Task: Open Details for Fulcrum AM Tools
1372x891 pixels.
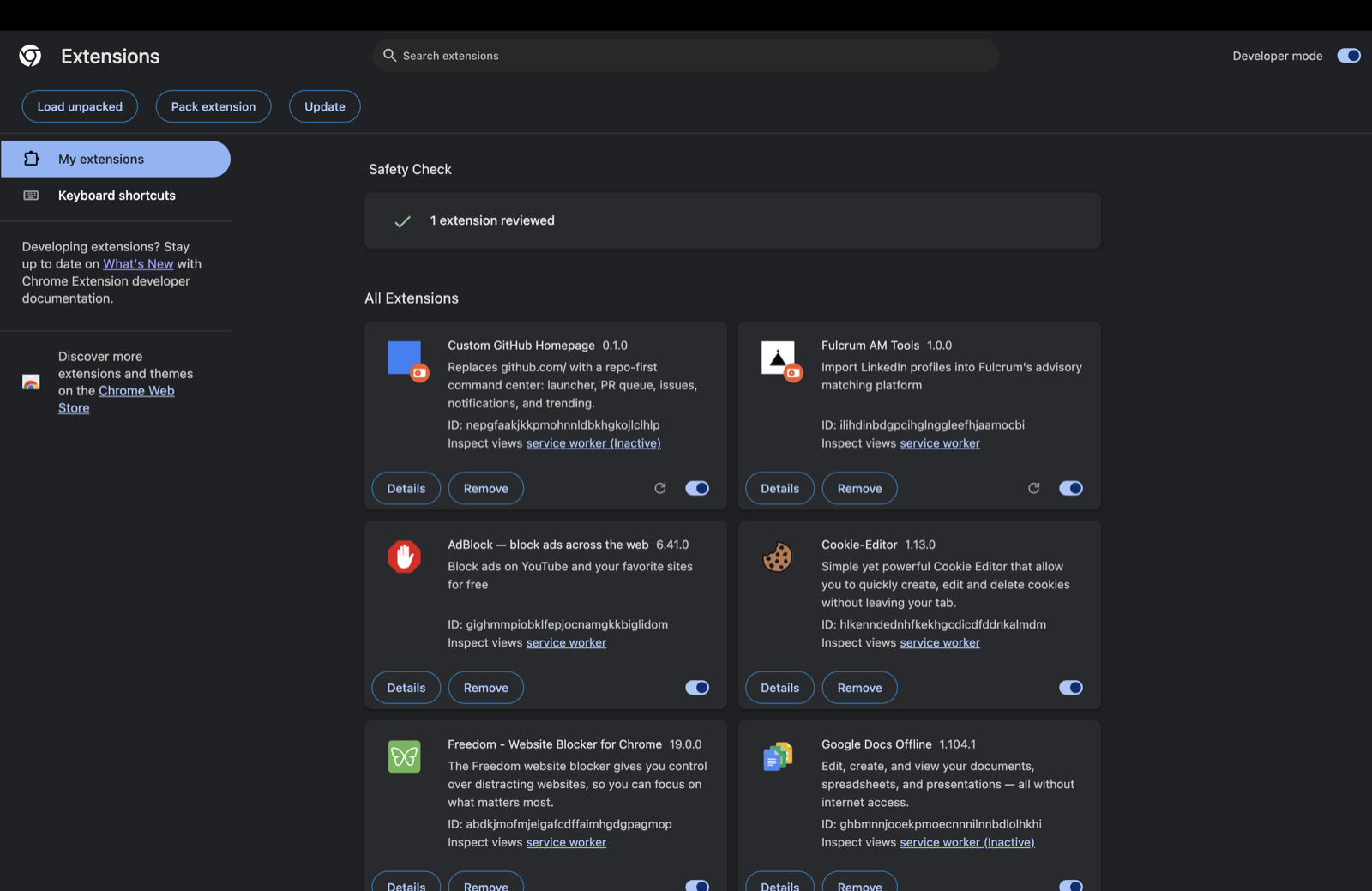Action: click(x=780, y=488)
